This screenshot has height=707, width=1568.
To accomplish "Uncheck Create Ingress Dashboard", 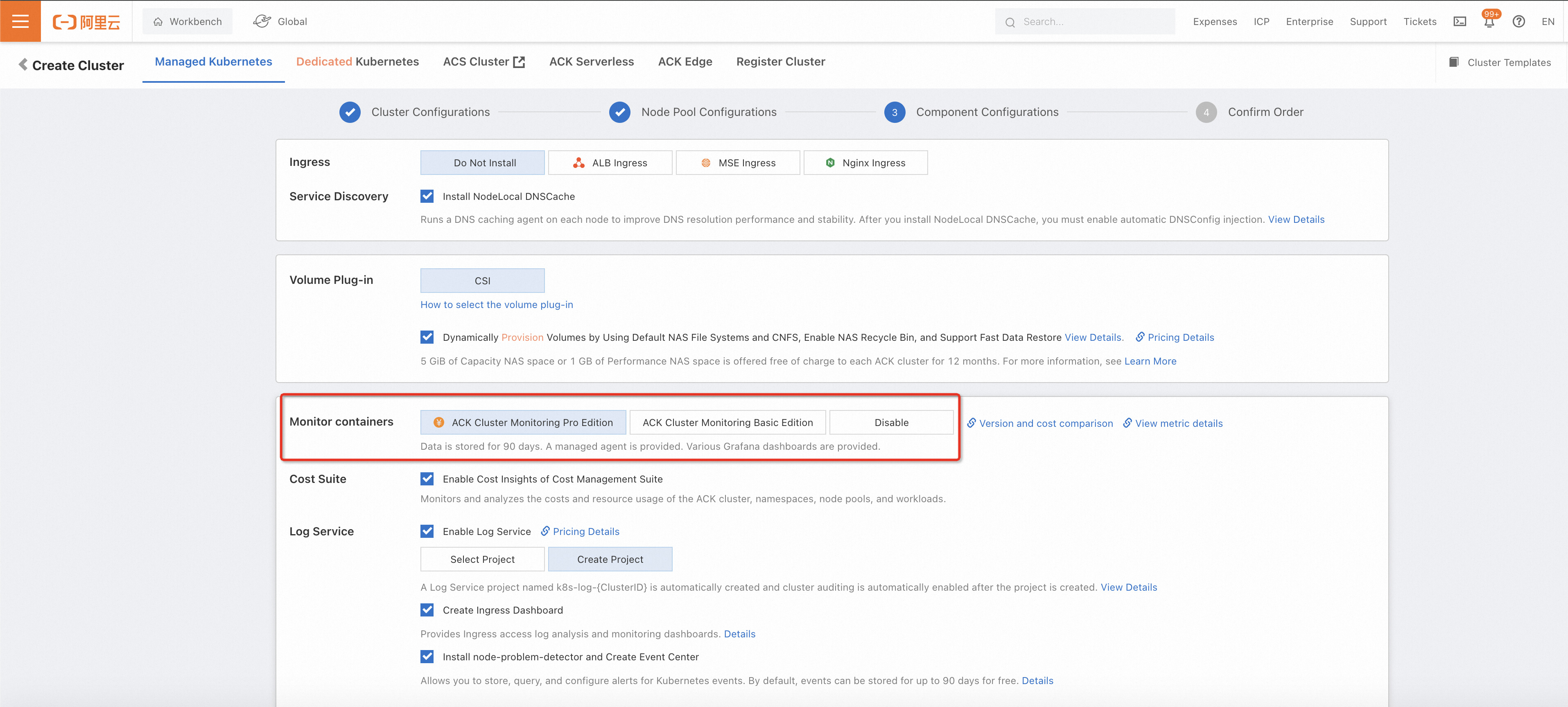I will coord(427,610).
